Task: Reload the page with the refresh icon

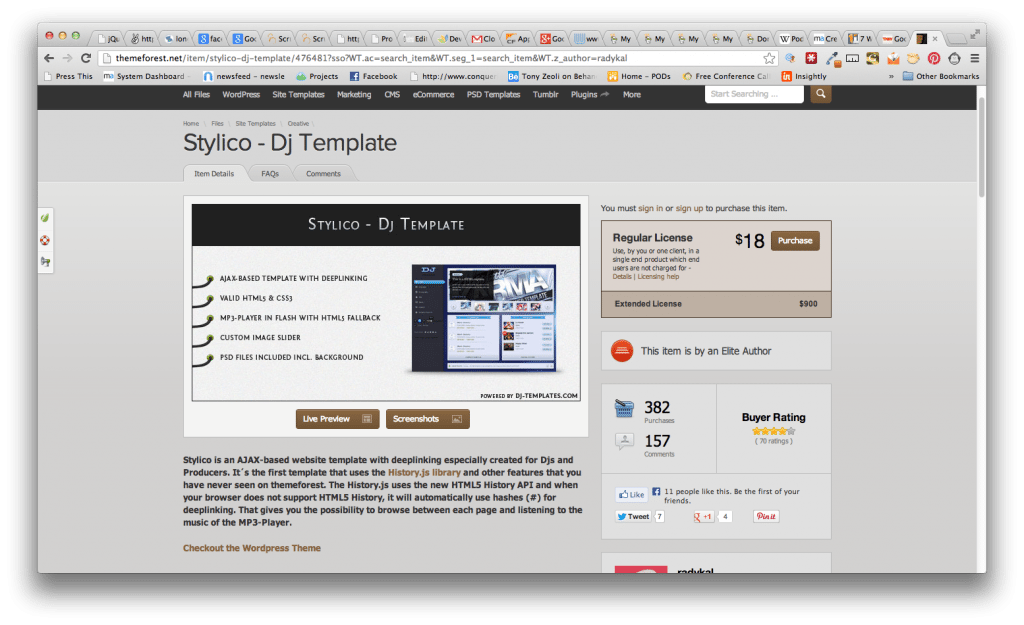Action: pos(86,58)
